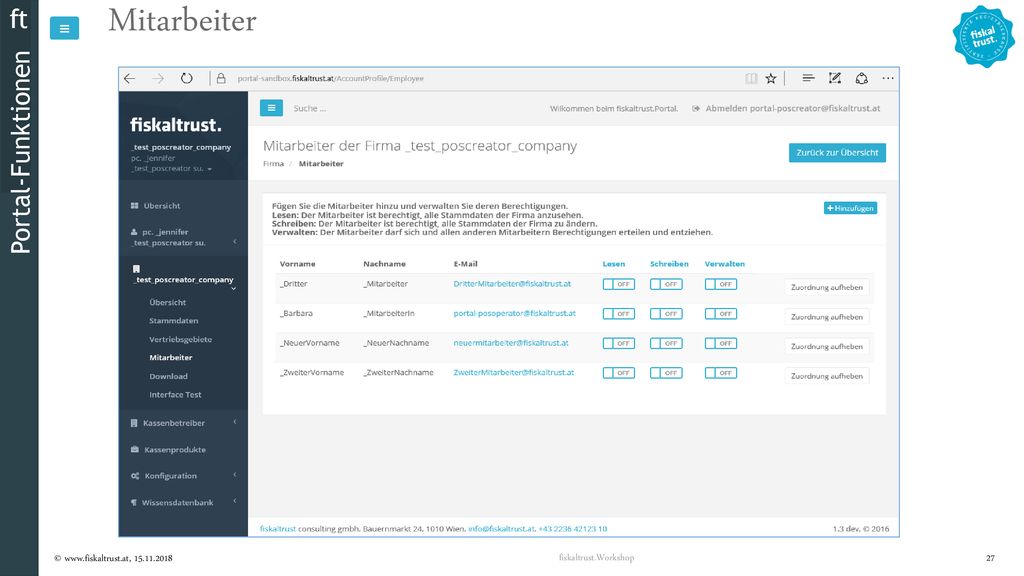Click the Konfiguration gears icon
Image resolution: width=1024 pixels, height=576 pixels.
(x=135, y=476)
